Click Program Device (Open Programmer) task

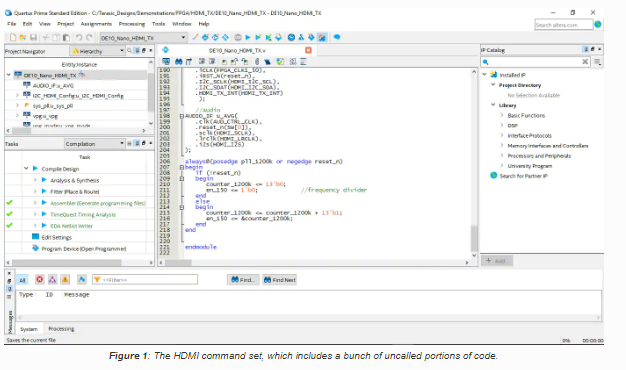pyautogui.click(x=84, y=249)
